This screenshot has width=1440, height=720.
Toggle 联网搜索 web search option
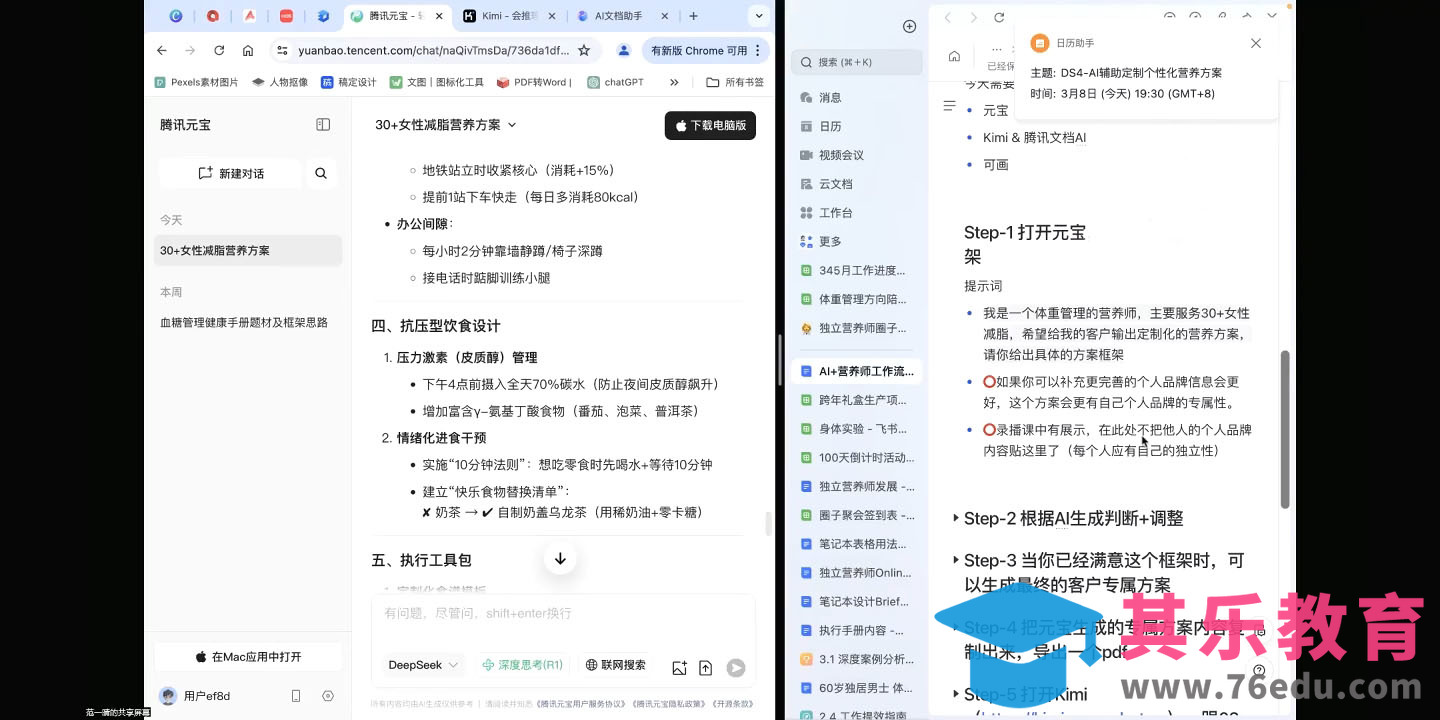[616, 665]
